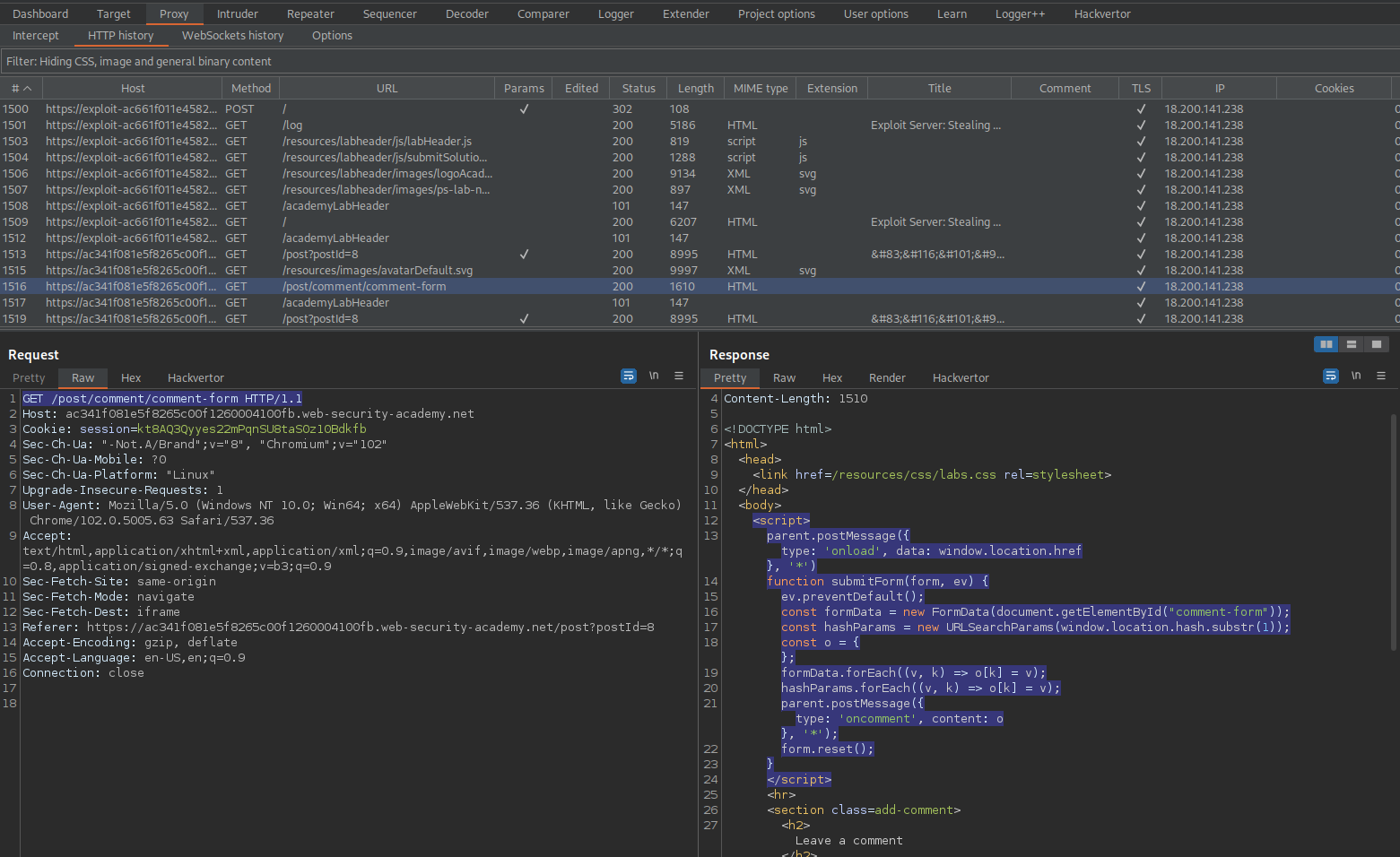This screenshot has width=1400, height=857.
Task: Select history row 1500 POST request
Action: (x=700, y=108)
